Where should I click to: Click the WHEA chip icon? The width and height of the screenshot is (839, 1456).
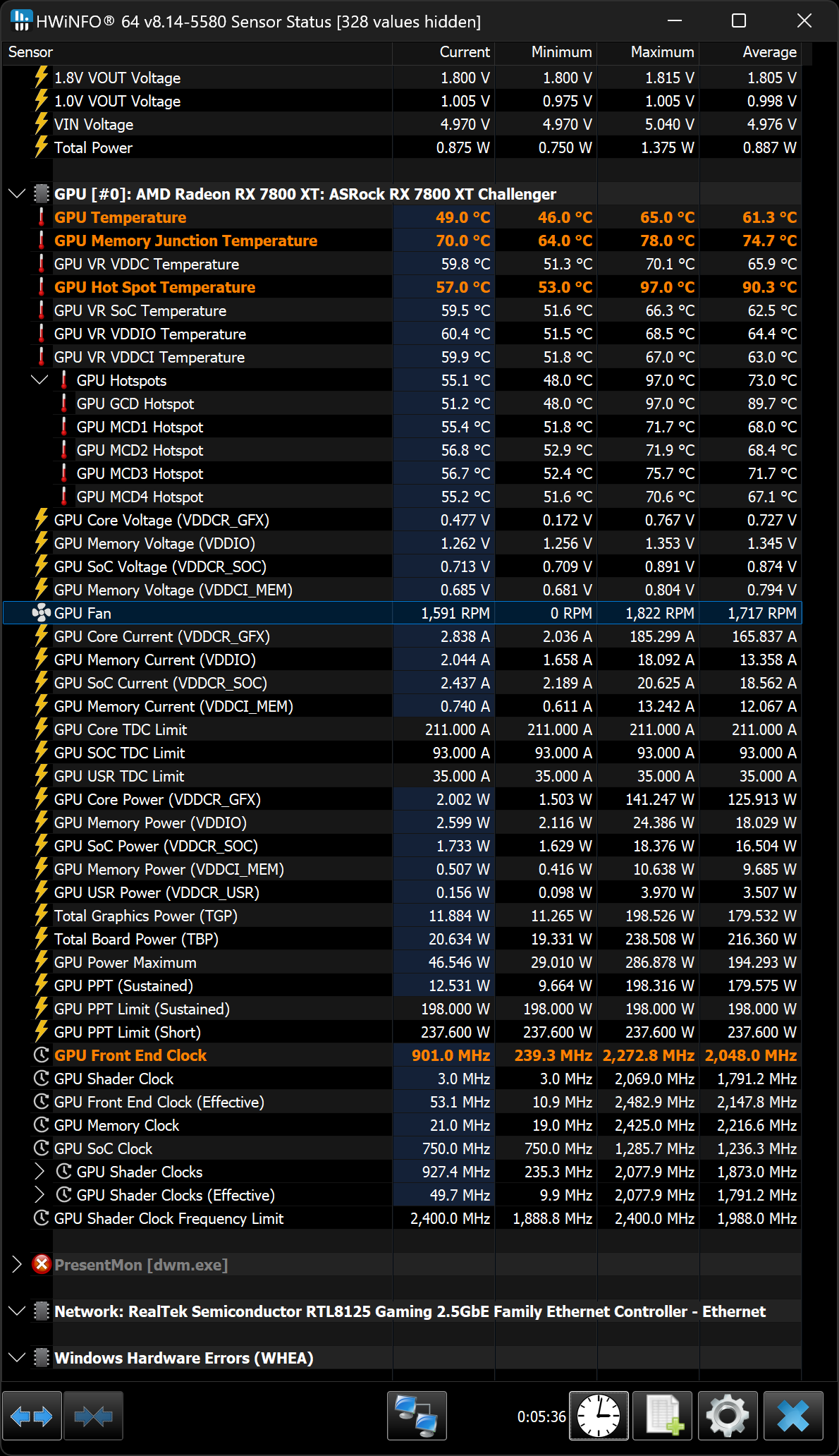tap(42, 1357)
